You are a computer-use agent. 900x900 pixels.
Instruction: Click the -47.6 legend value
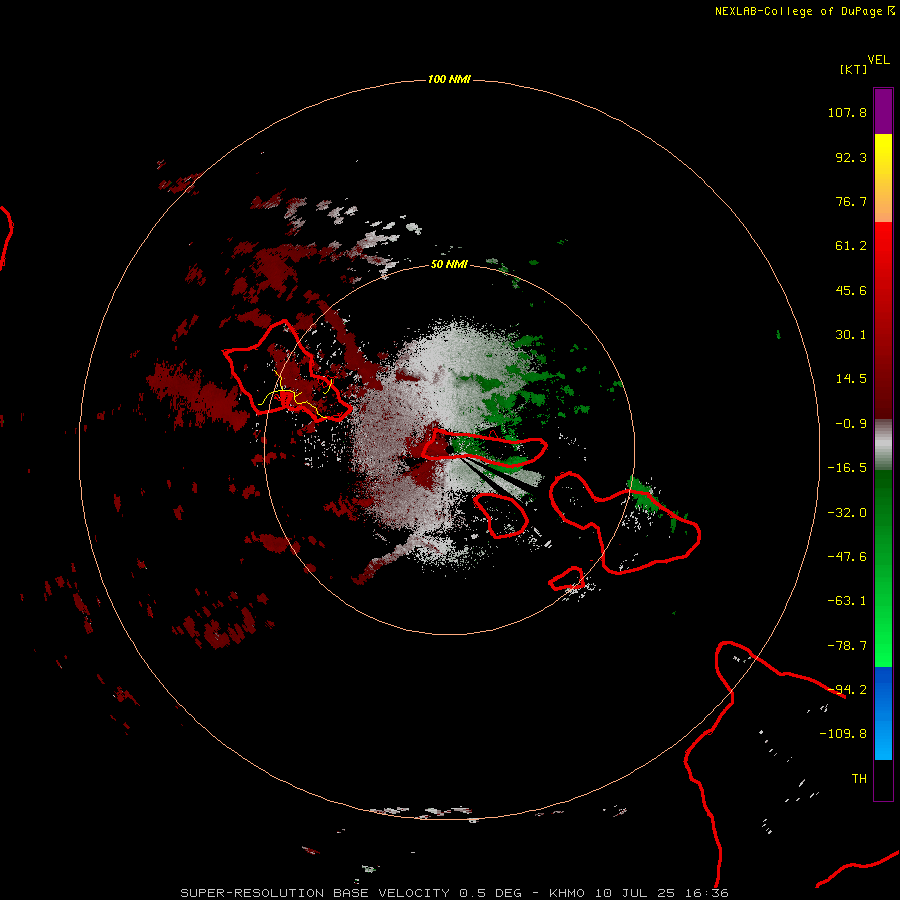tap(847, 557)
